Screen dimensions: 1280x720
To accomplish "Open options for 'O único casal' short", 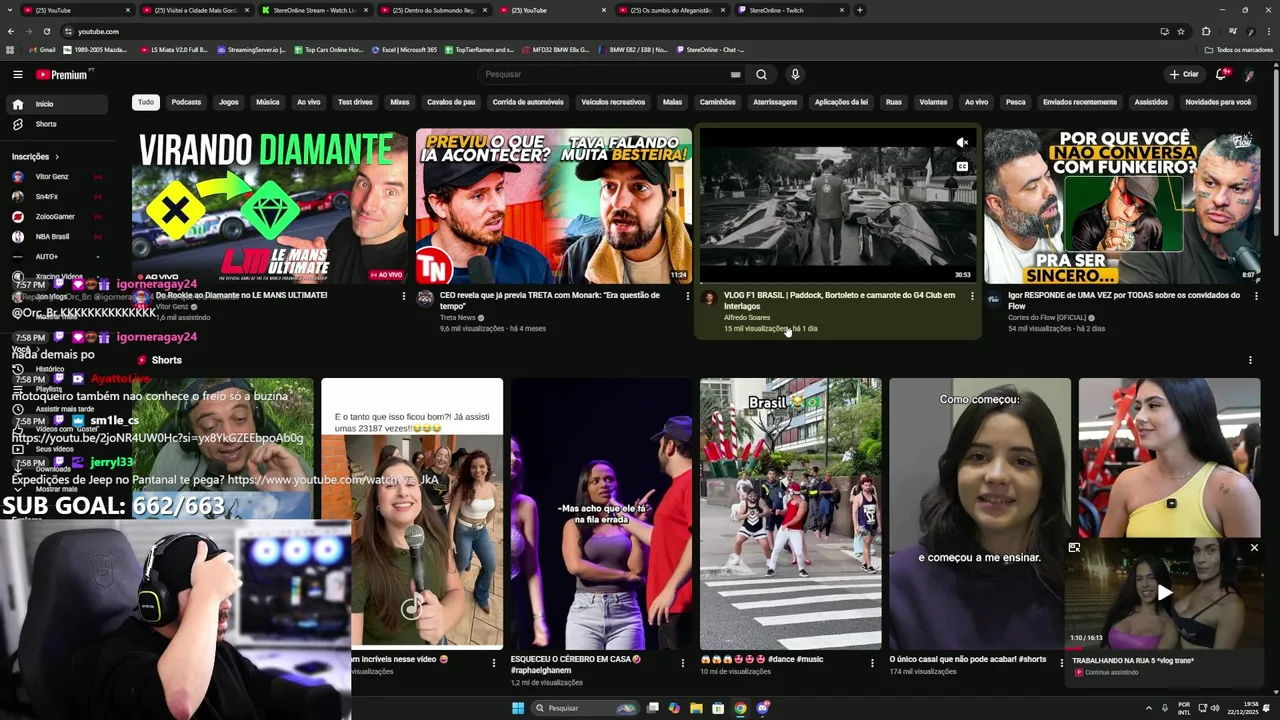I will point(1062,662).
